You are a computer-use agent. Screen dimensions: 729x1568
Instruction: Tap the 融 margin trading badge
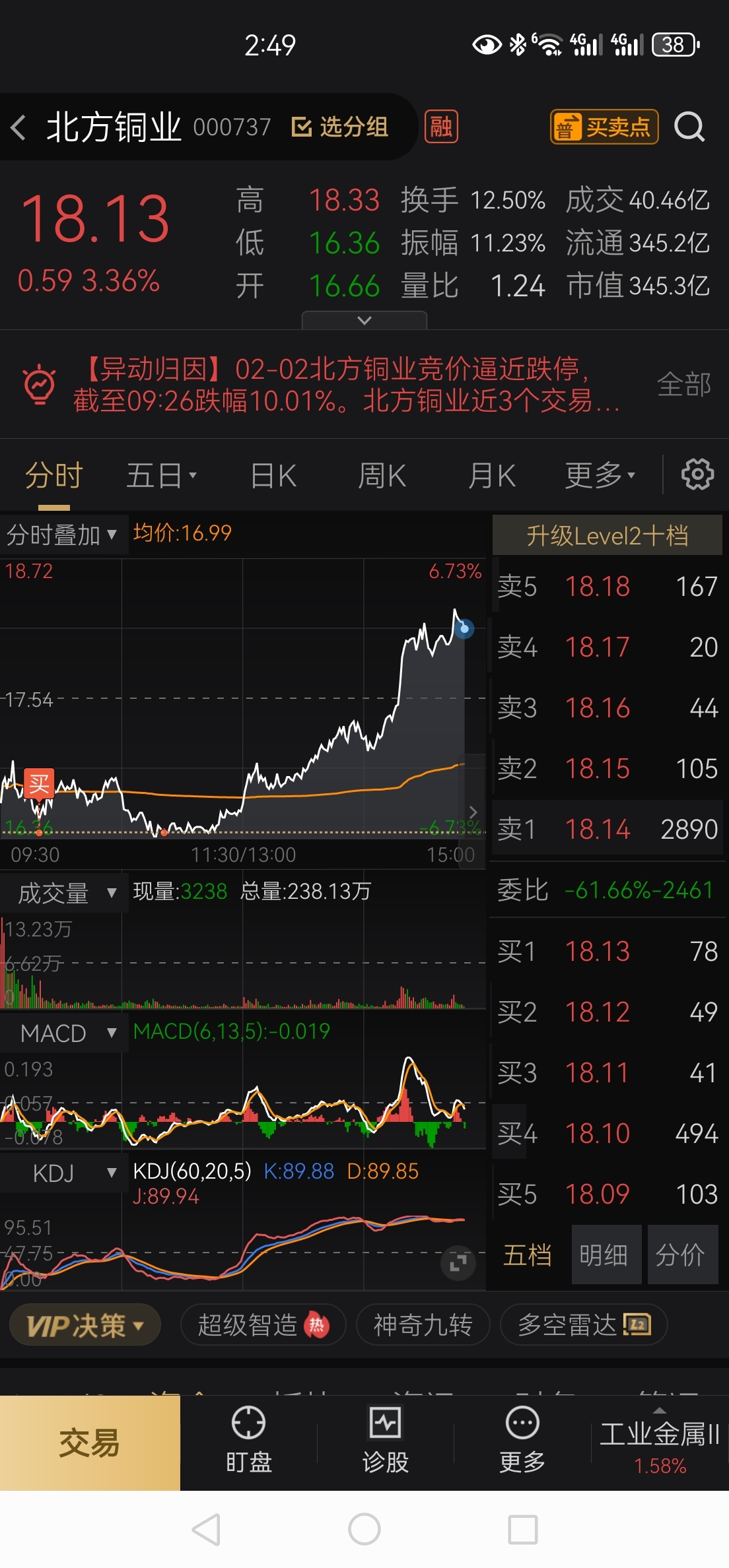(x=441, y=127)
